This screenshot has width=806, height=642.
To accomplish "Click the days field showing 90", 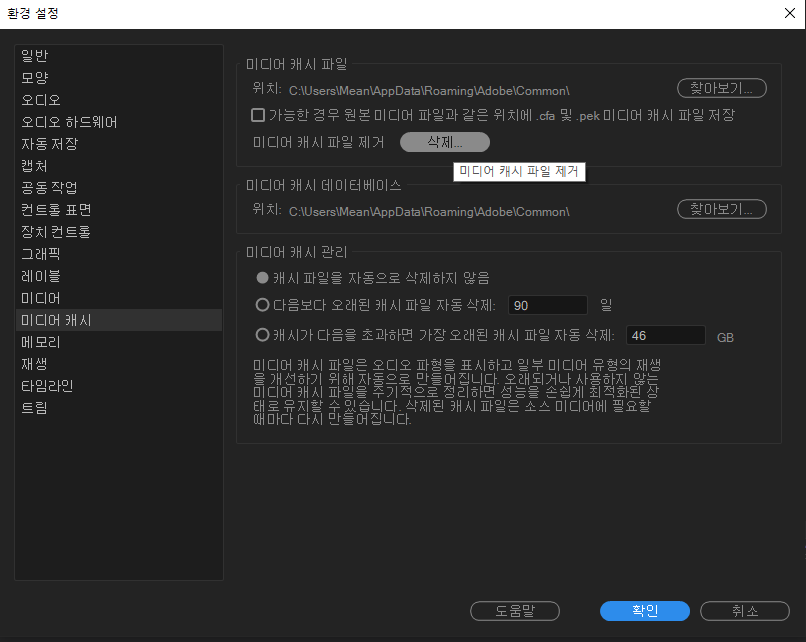I will (x=548, y=305).
